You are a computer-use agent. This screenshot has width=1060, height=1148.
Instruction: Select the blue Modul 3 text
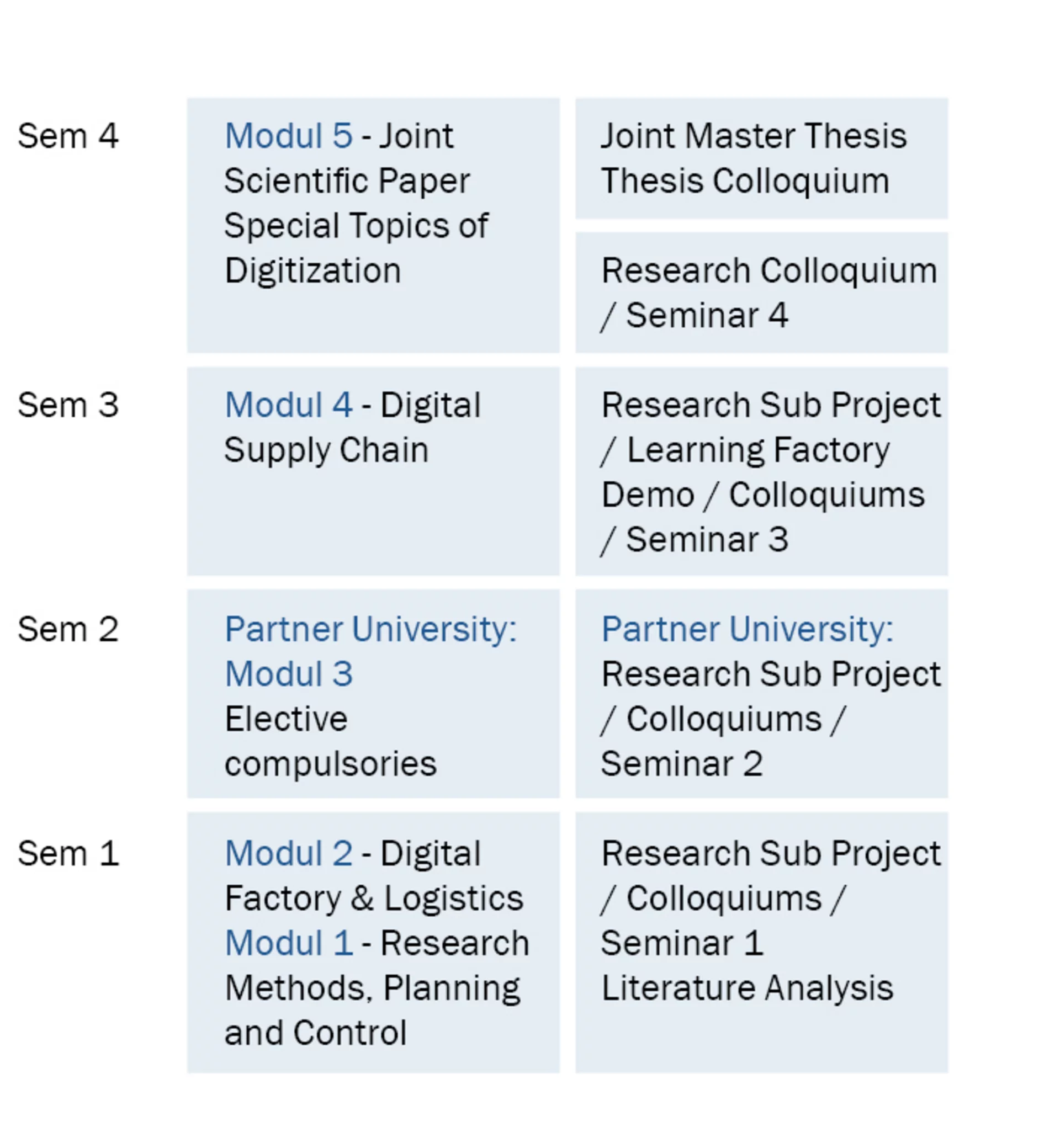288,674
